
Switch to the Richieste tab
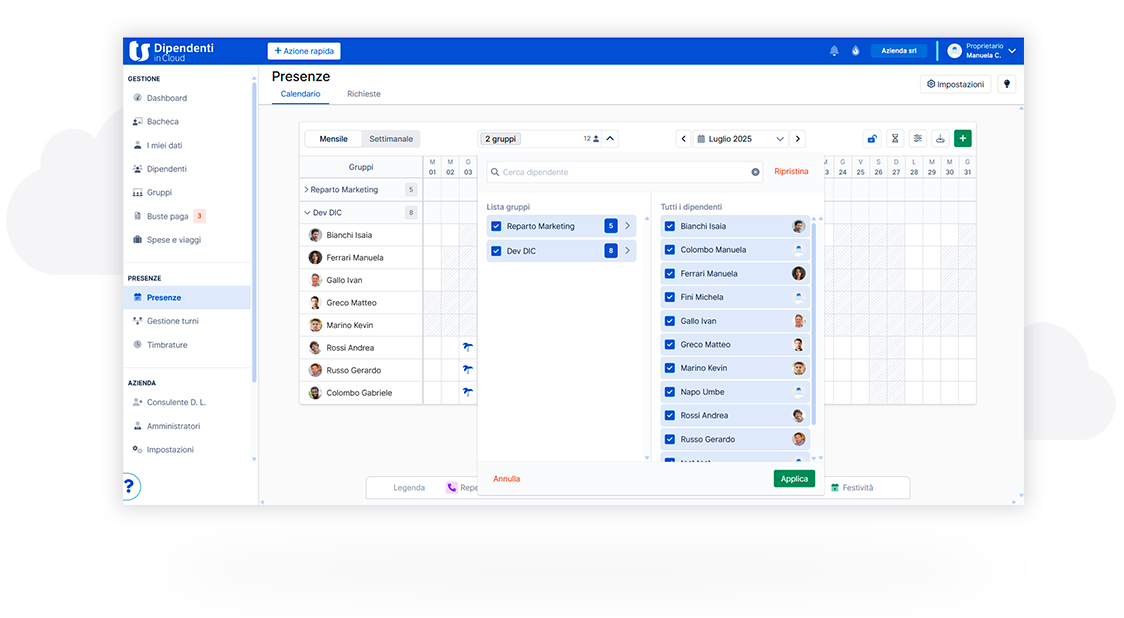click(363, 94)
